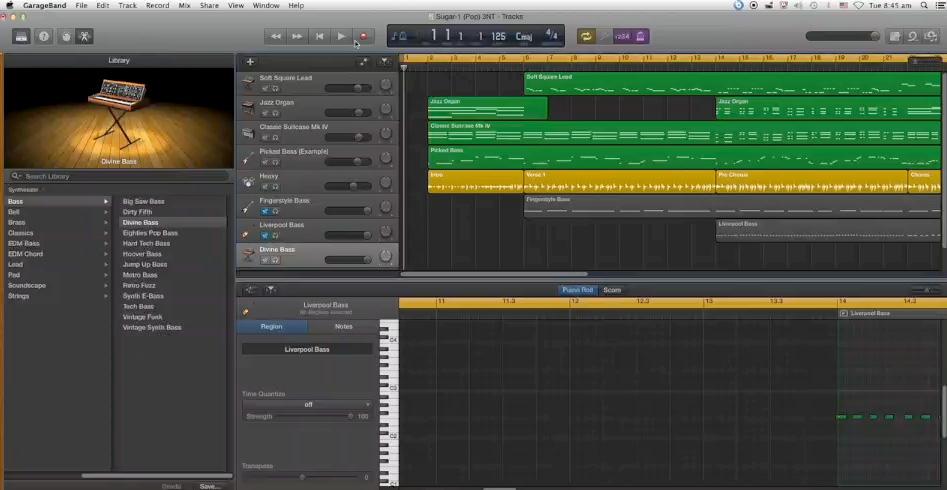Add a new track with plus button
Viewport: 947px width, 490px height.
250,62
